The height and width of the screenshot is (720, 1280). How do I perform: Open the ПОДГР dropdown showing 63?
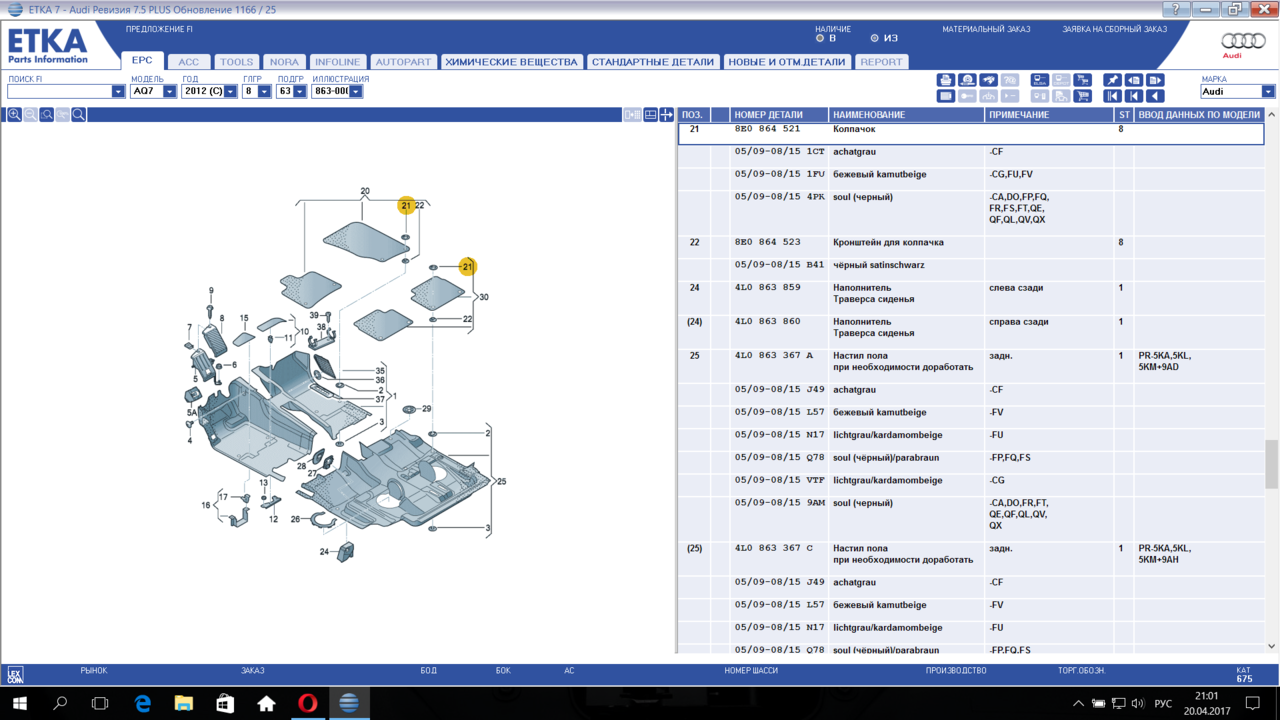(x=300, y=91)
